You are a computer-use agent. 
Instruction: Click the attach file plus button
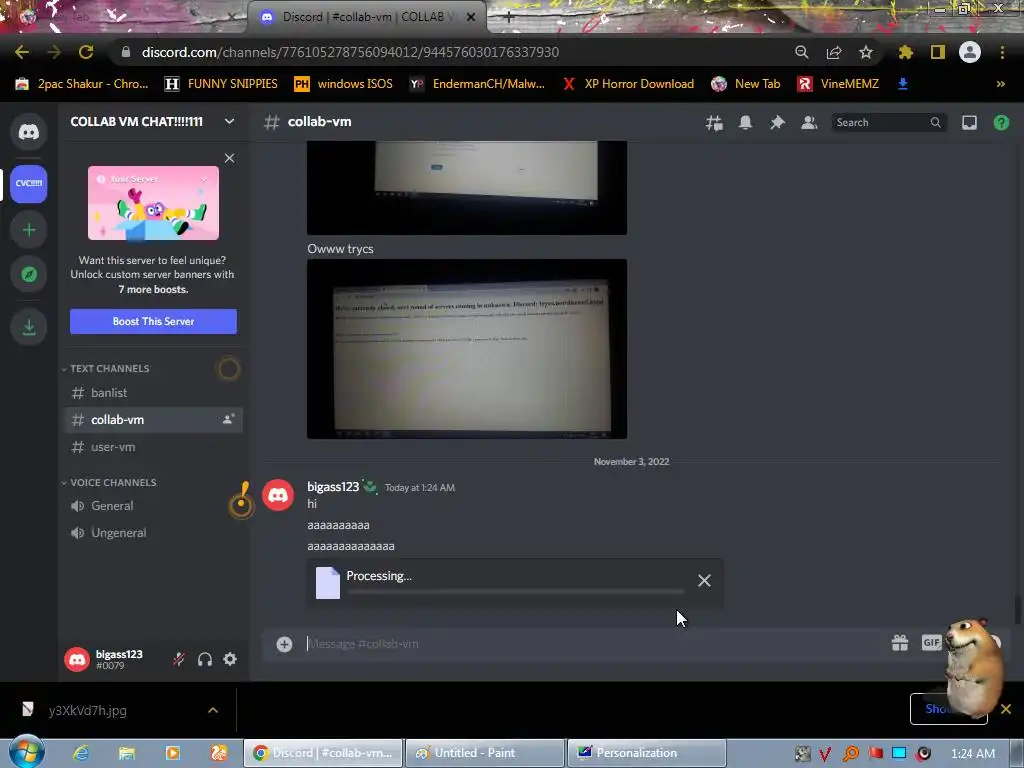pyautogui.click(x=284, y=644)
